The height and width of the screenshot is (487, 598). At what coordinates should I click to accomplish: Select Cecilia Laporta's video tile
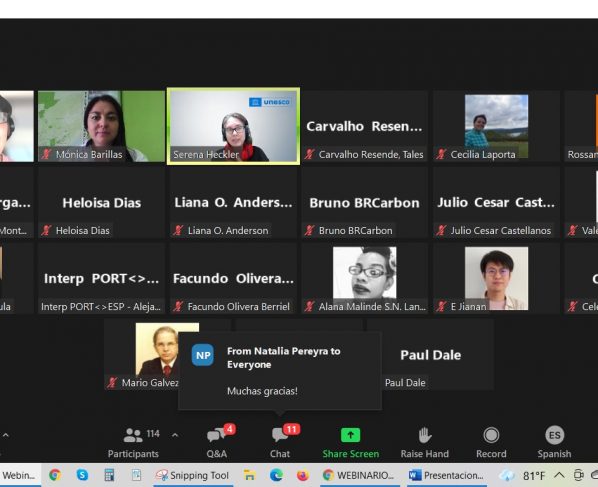tap(496, 126)
